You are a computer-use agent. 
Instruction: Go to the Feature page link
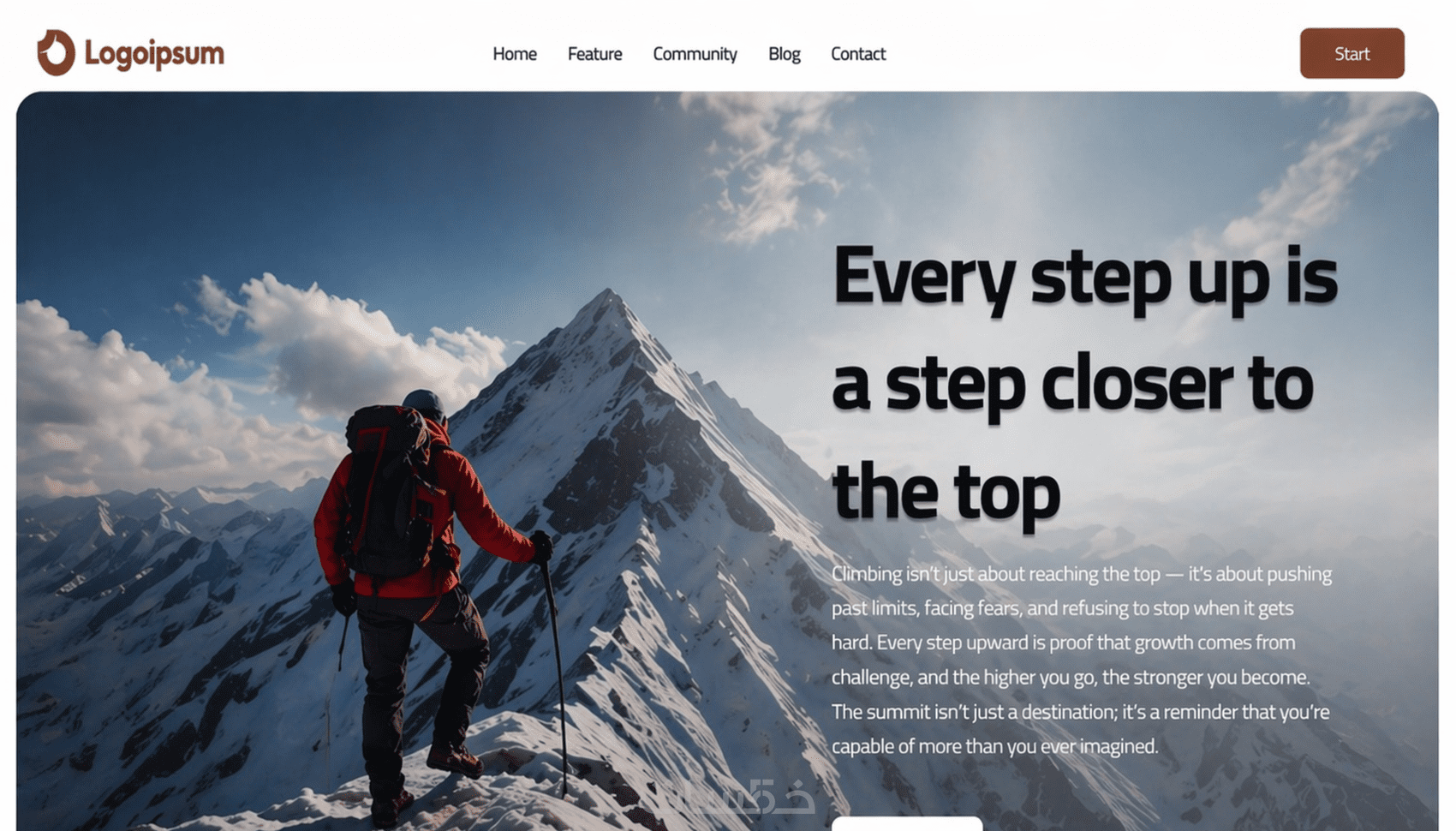pyautogui.click(x=594, y=54)
